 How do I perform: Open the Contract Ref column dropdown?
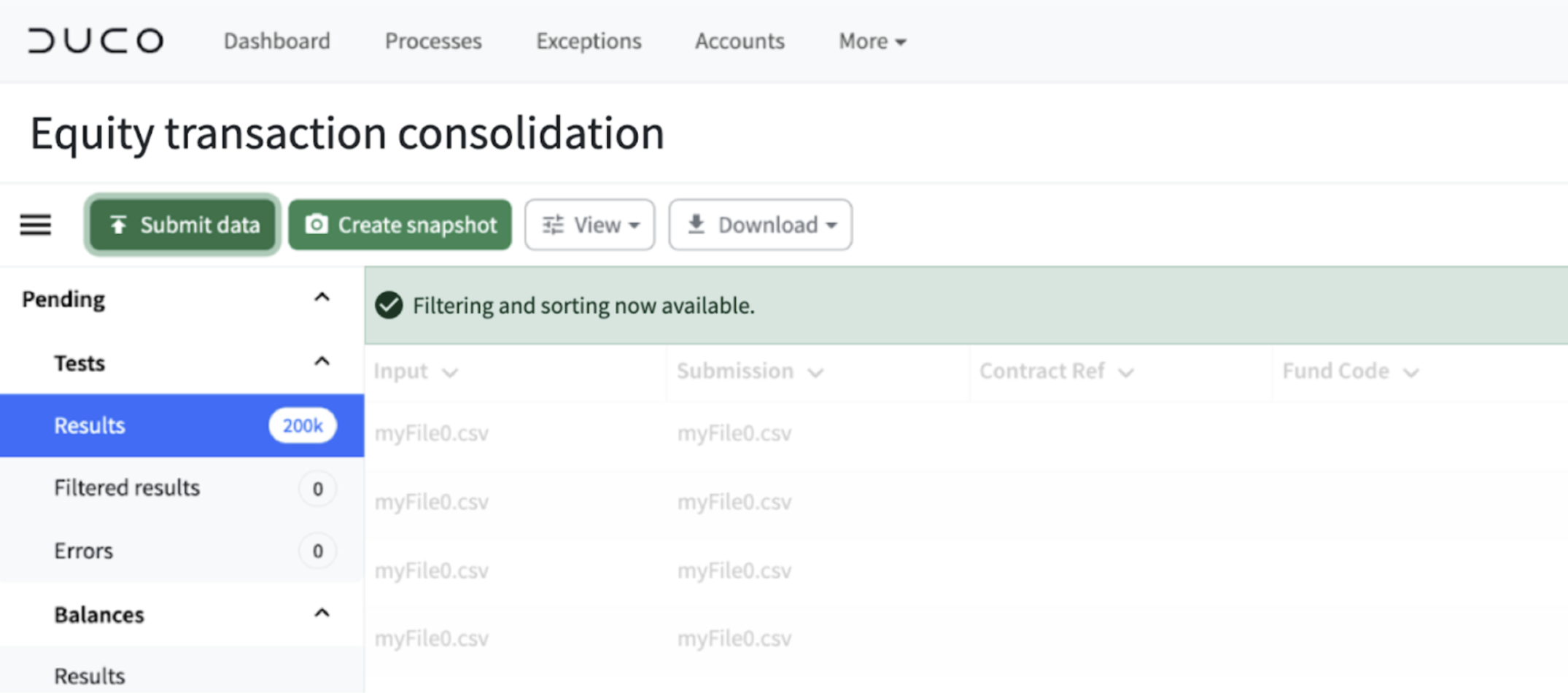pos(1126,373)
